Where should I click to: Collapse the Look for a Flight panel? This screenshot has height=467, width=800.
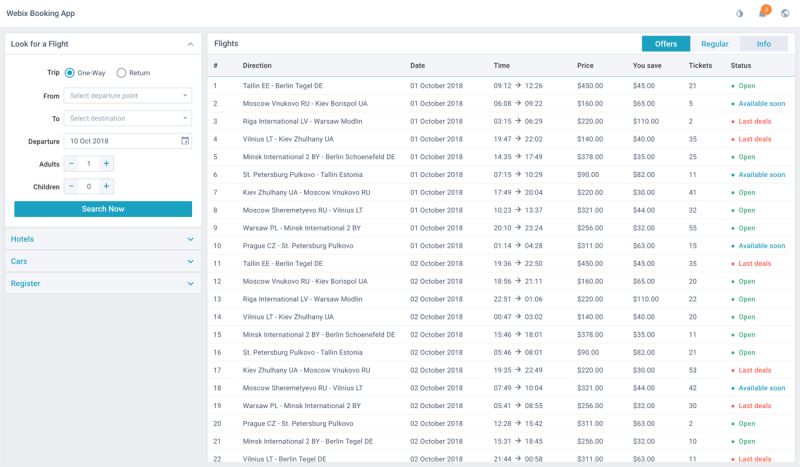click(x=190, y=44)
